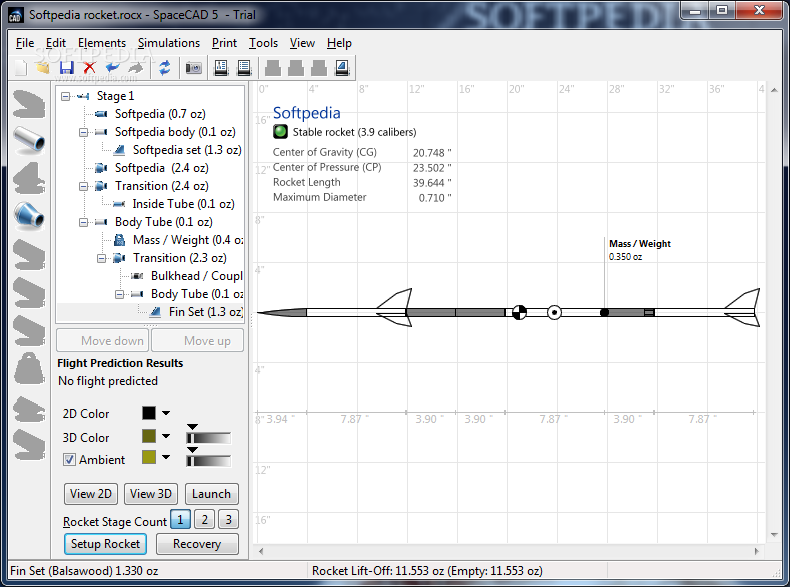Click the Ambient brightness slider
This screenshot has height=587, width=790.
click(x=209, y=461)
